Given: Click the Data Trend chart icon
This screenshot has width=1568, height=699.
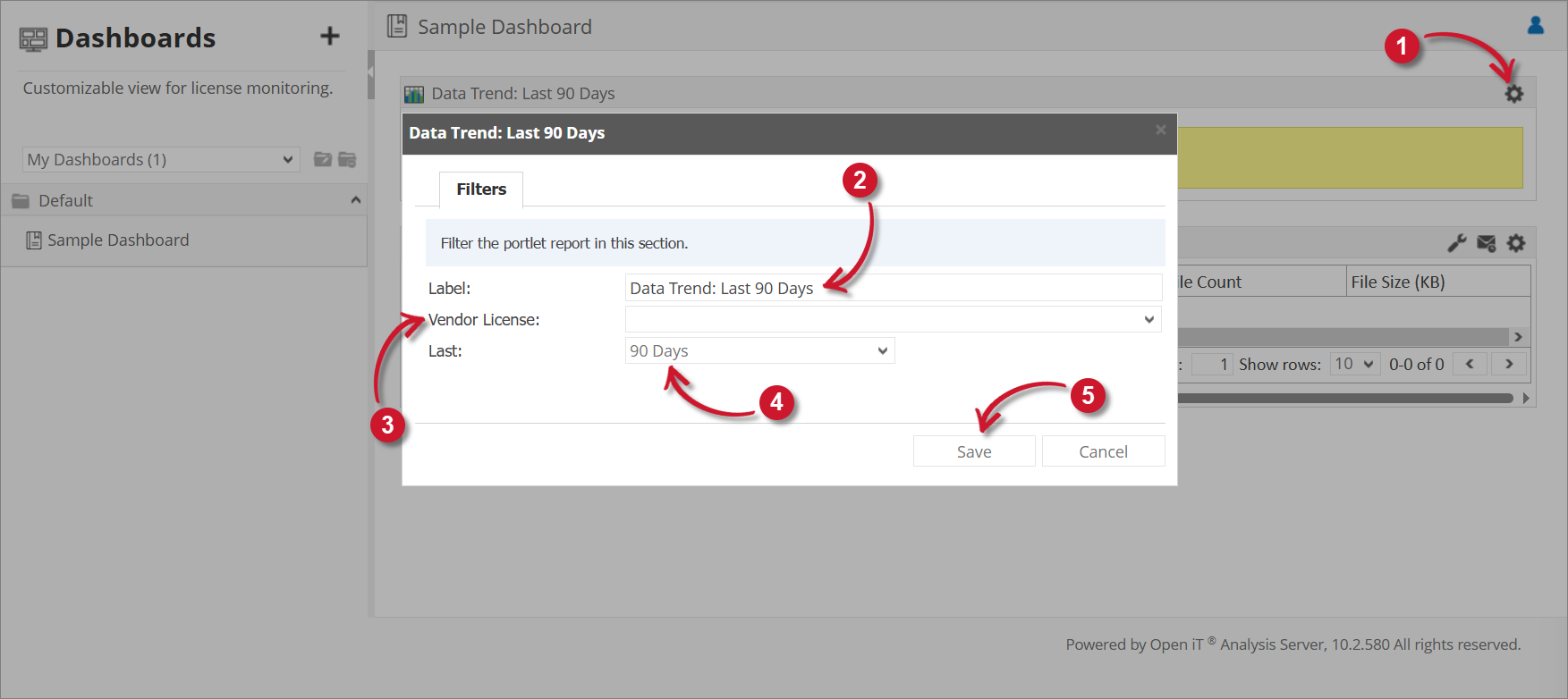Looking at the screenshot, I should point(414,94).
